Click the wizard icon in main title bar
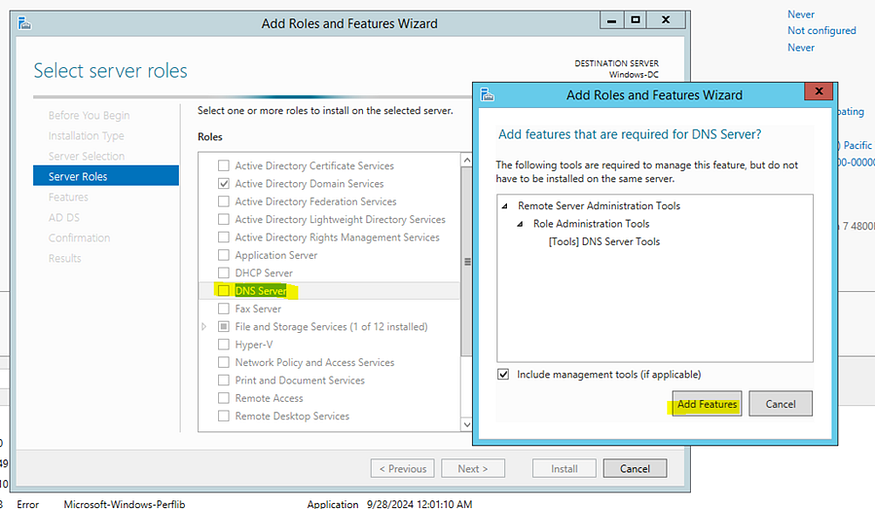Image resolution: width=875 pixels, height=509 pixels. click(25, 23)
